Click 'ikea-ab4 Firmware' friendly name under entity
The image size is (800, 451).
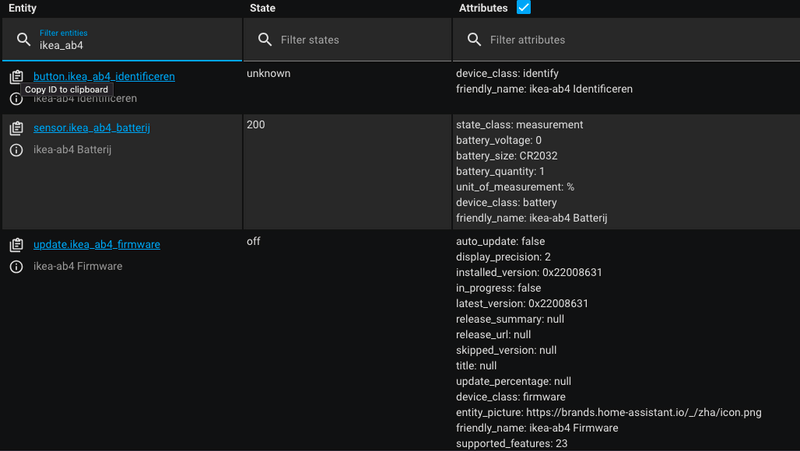78,266
